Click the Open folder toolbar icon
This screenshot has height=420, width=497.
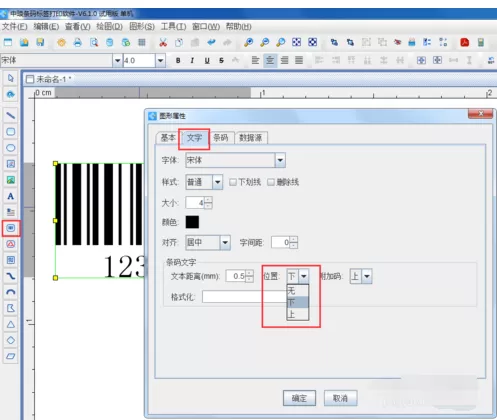click(24, 42)
